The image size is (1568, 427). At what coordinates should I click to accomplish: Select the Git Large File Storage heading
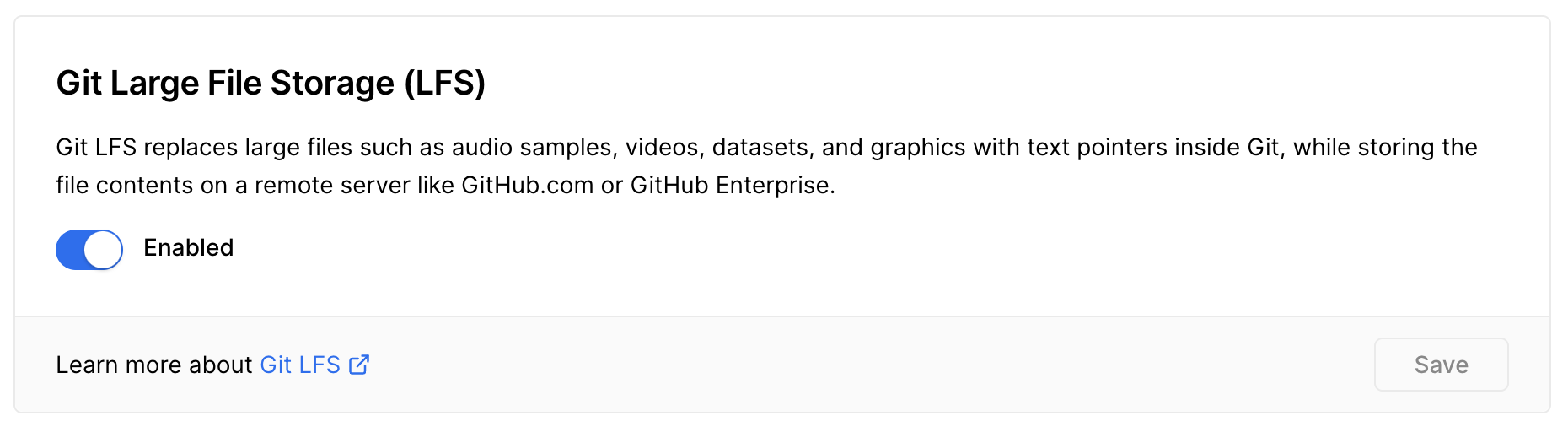point(271,83)
